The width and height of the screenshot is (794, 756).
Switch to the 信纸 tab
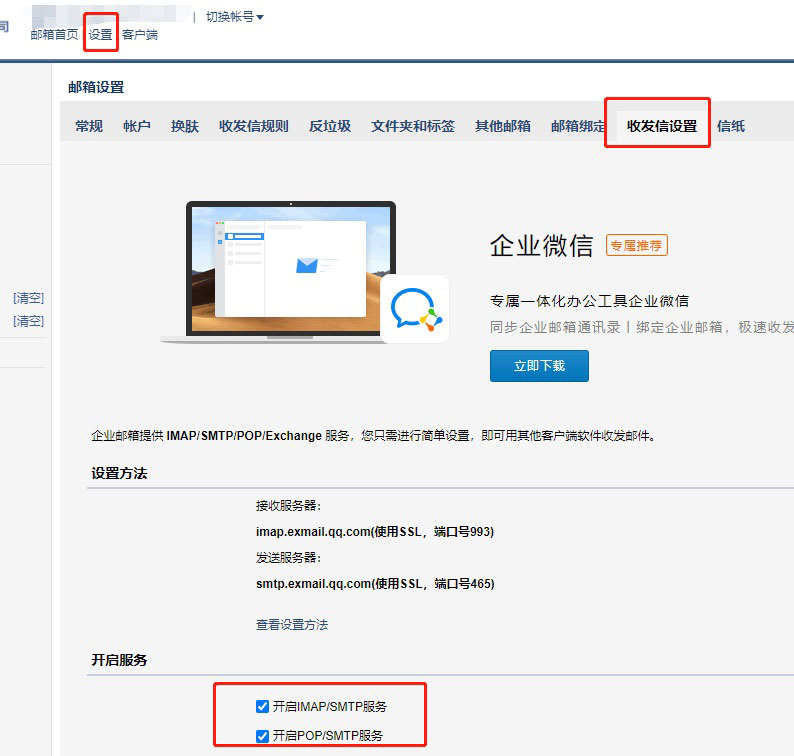coord(731,126)
